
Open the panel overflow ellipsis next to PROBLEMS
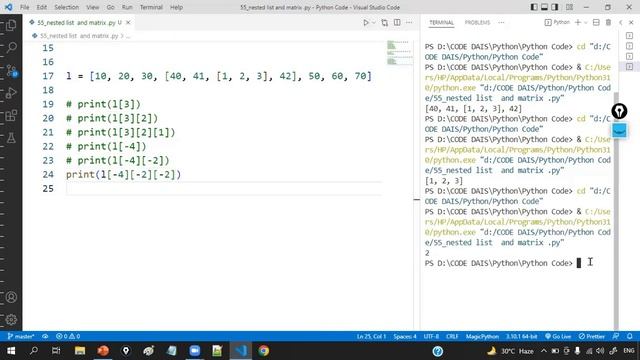pyautogui.click(x=501, y=22)
